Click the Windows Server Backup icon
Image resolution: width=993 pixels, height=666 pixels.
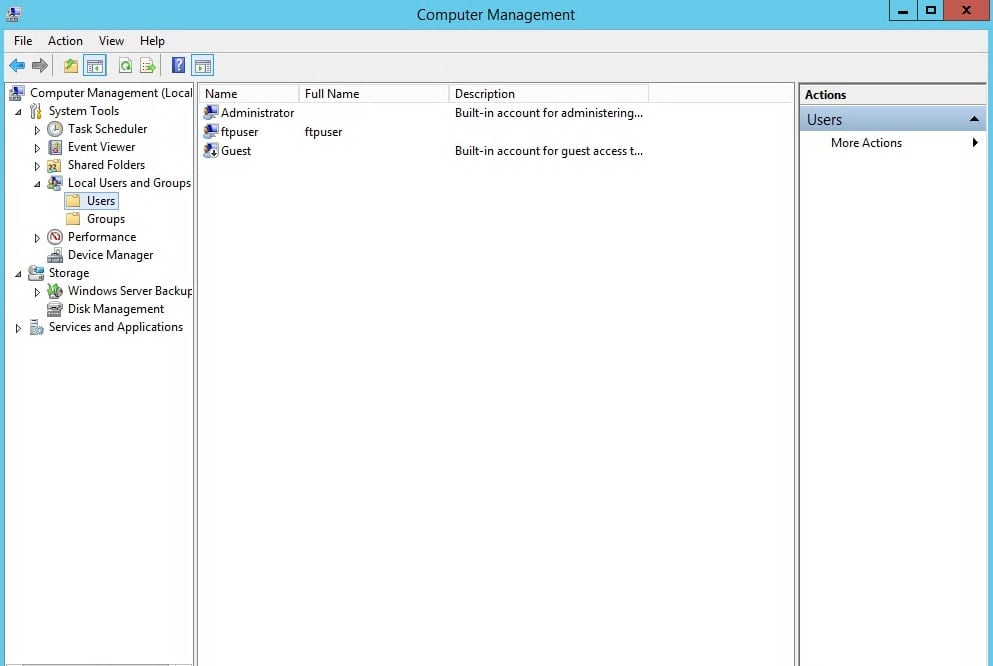[55, 291]
